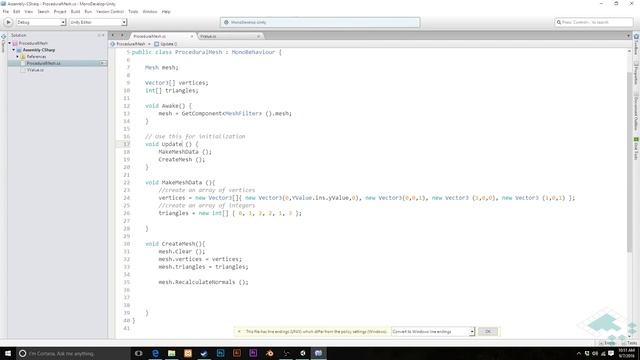Open the ProceduralMesh class breadcrumb dropdown
This screenshot has height=360, width=640.
pos(131,44)
